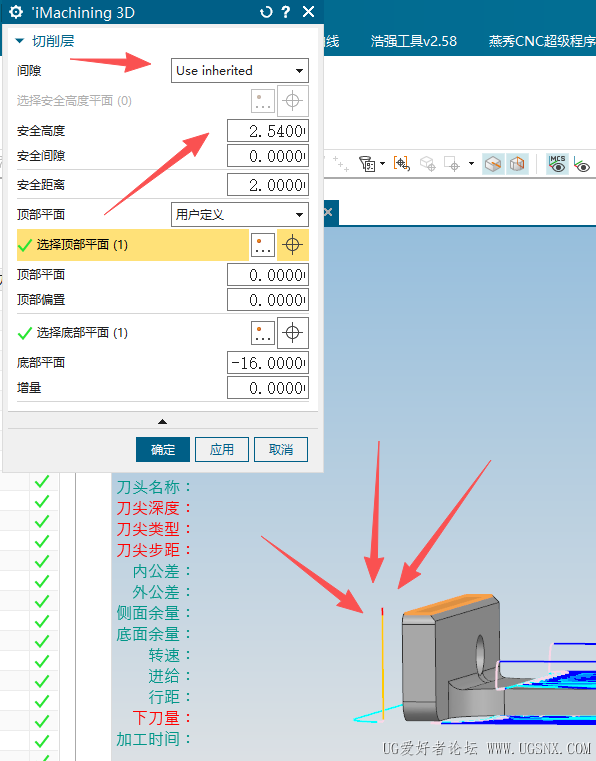Open the 浩强工具v2.58 menu tab

414,41
